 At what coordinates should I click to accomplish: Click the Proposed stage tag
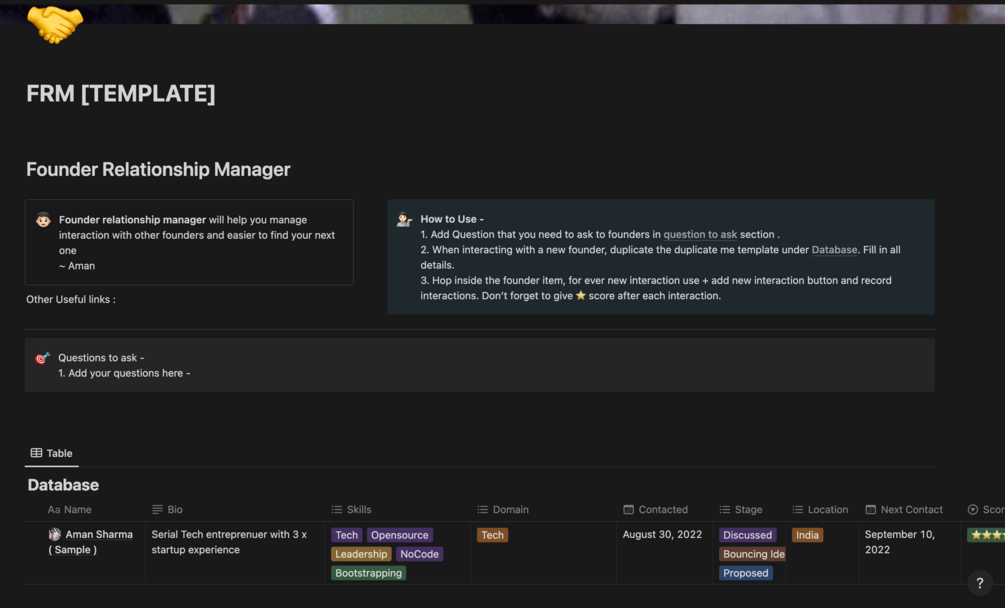(x=745, y=573)
